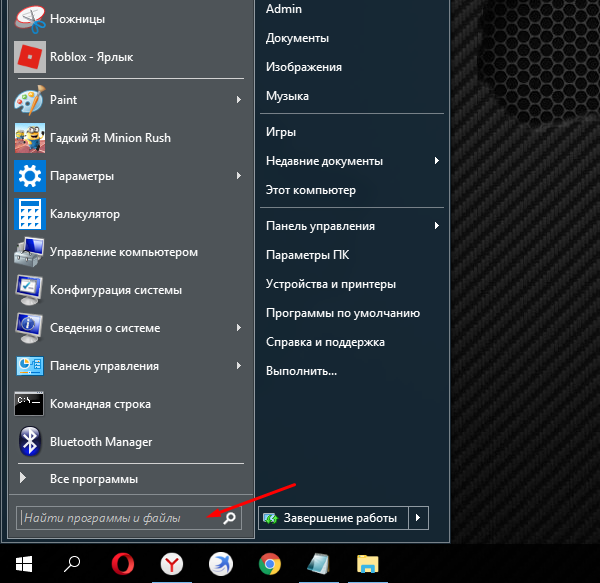The width and height of the screenshot is (600, 583).
Task: Open Музыка from the Start menu
Action: (287, 96)
